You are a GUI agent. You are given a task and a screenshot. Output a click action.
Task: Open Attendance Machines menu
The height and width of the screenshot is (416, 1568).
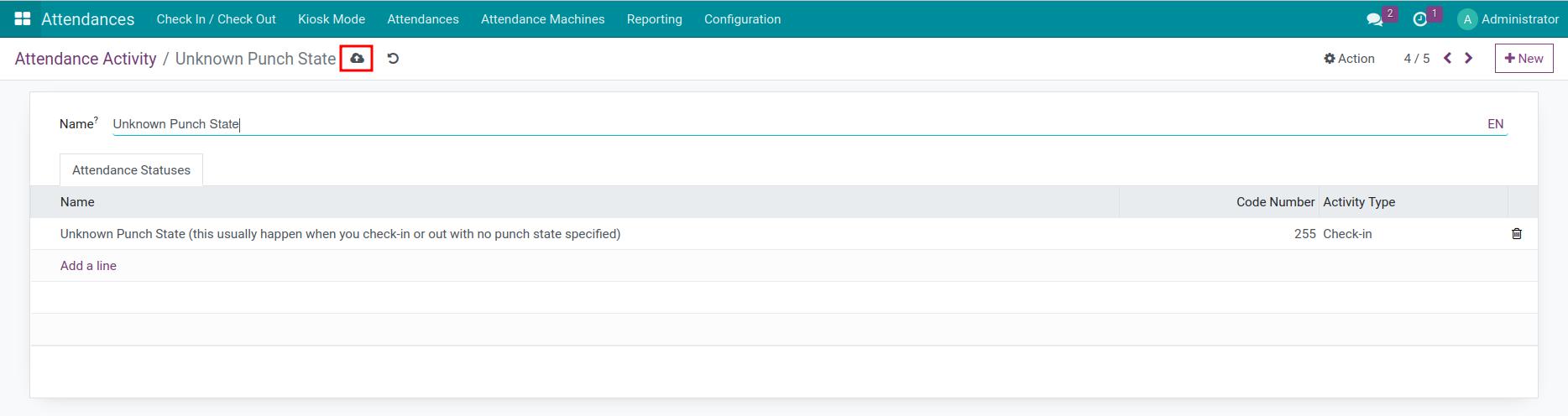(x=542, y=19)
